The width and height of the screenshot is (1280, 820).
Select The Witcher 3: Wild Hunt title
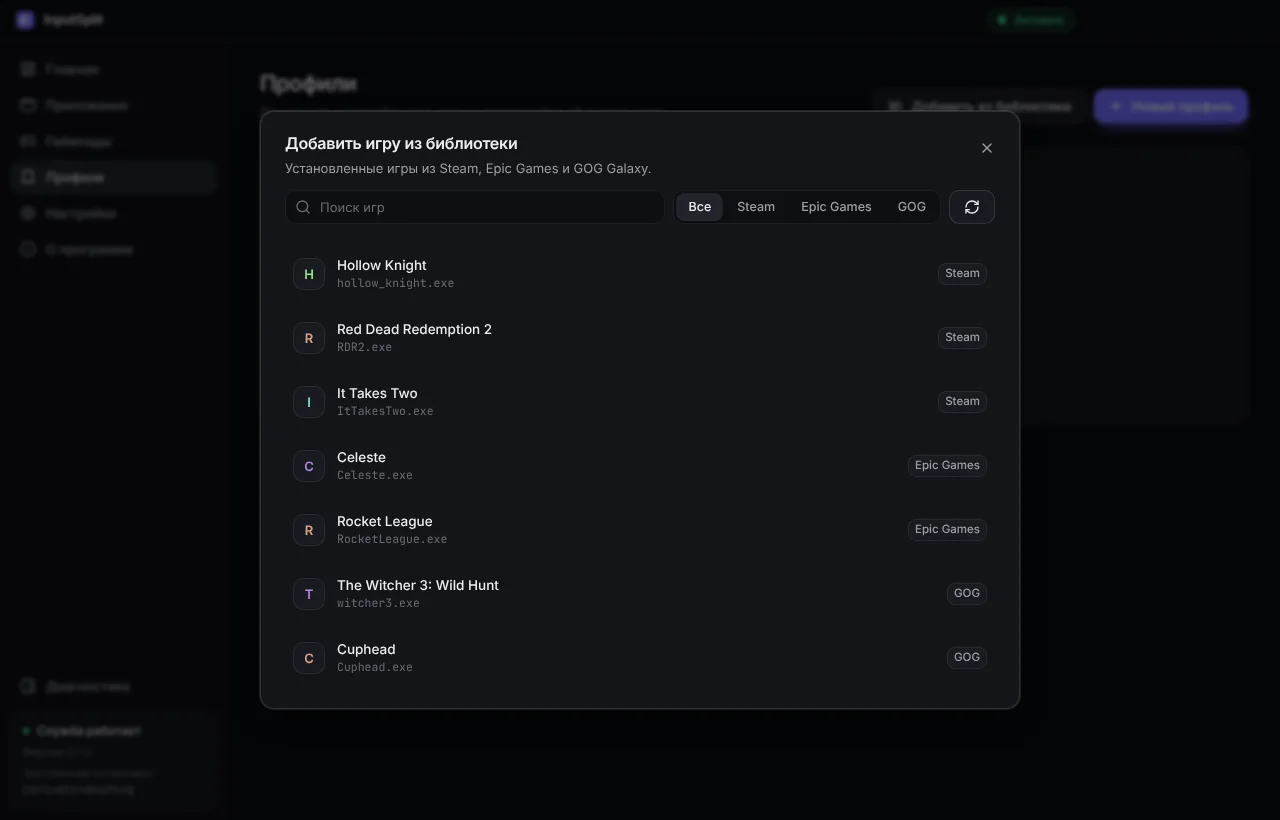click(418, 585)
